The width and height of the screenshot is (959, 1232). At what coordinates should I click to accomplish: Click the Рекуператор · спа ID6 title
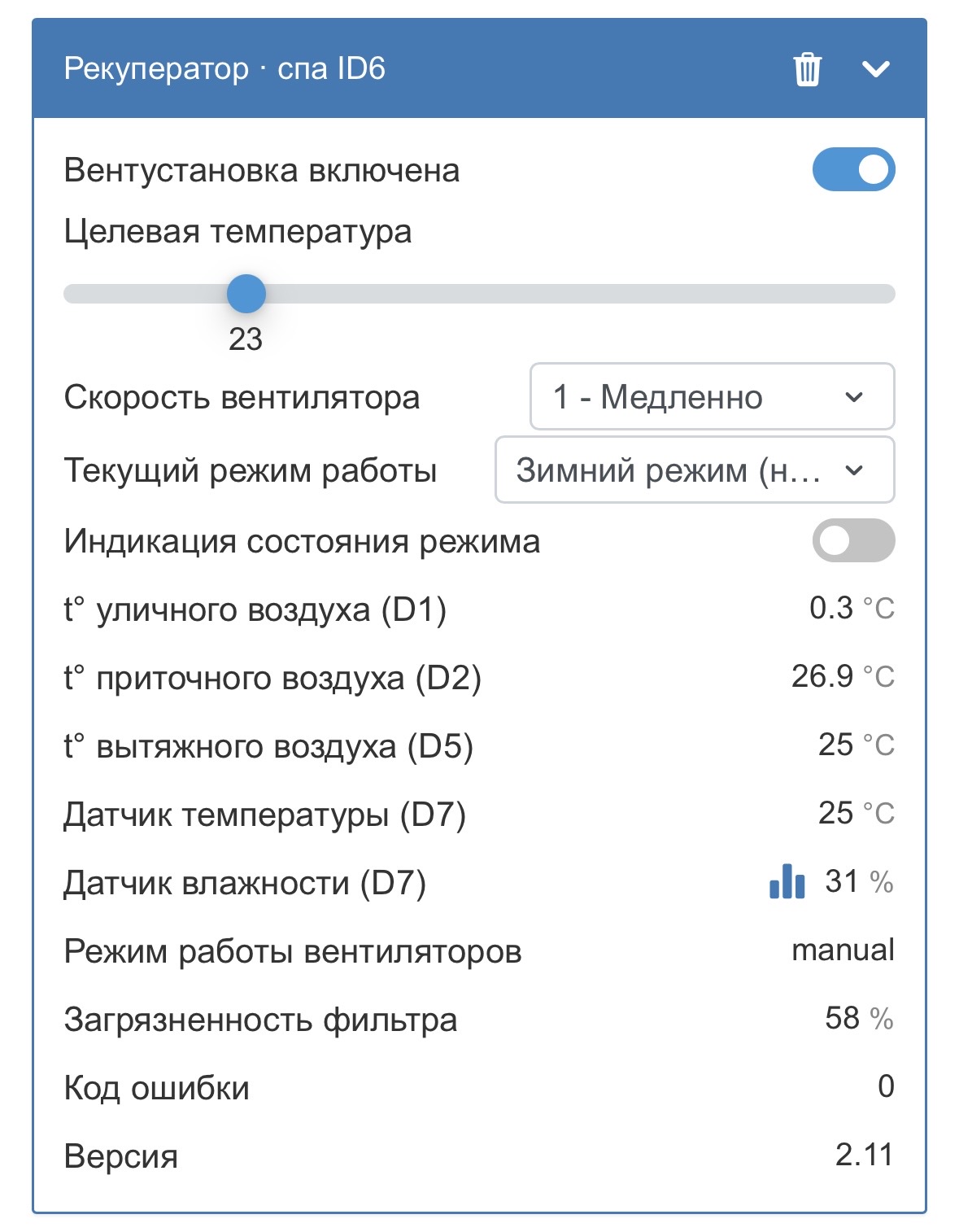224,68
